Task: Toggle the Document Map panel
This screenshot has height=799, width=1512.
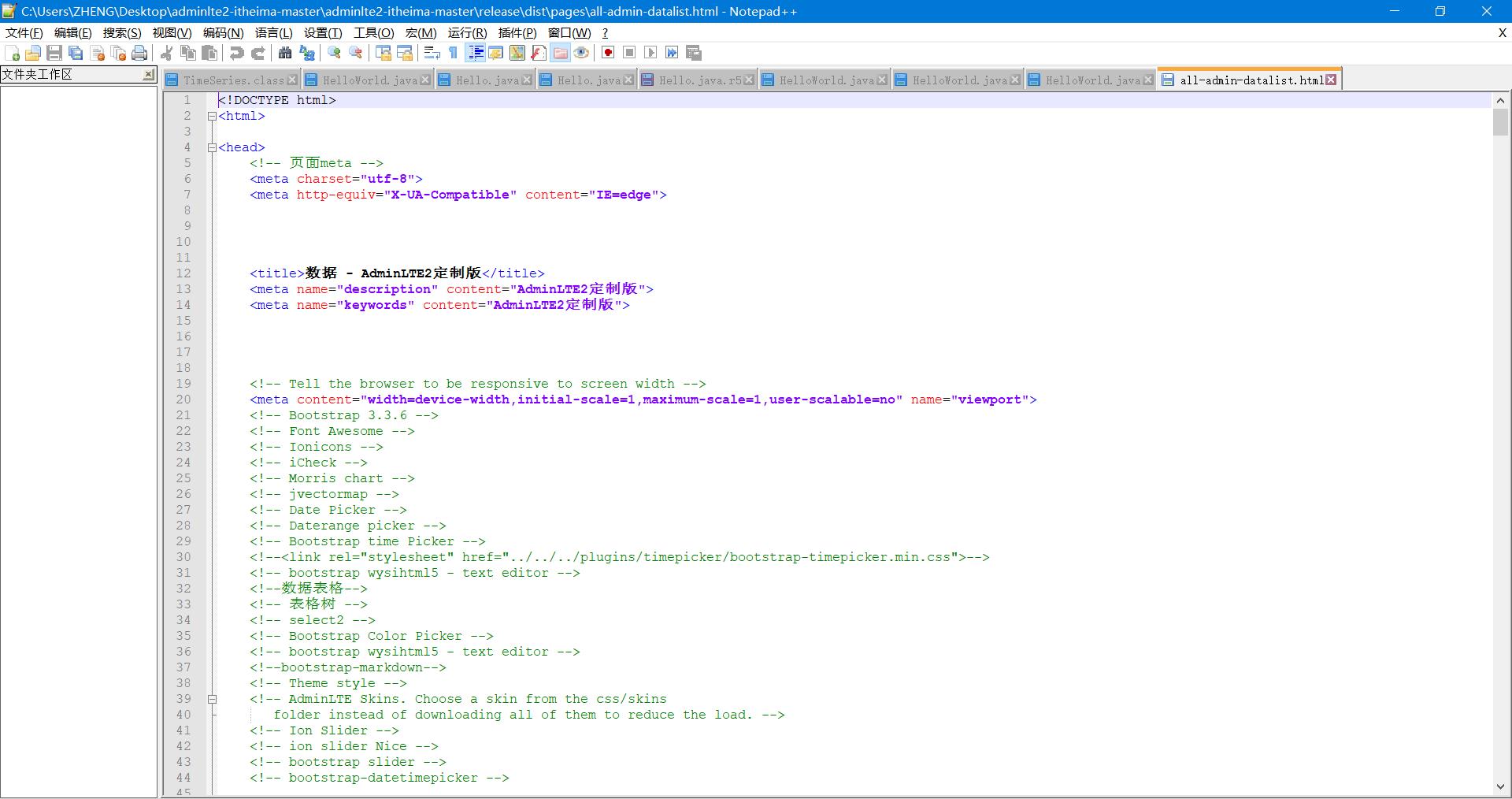Action: click(x=517, y=53)
